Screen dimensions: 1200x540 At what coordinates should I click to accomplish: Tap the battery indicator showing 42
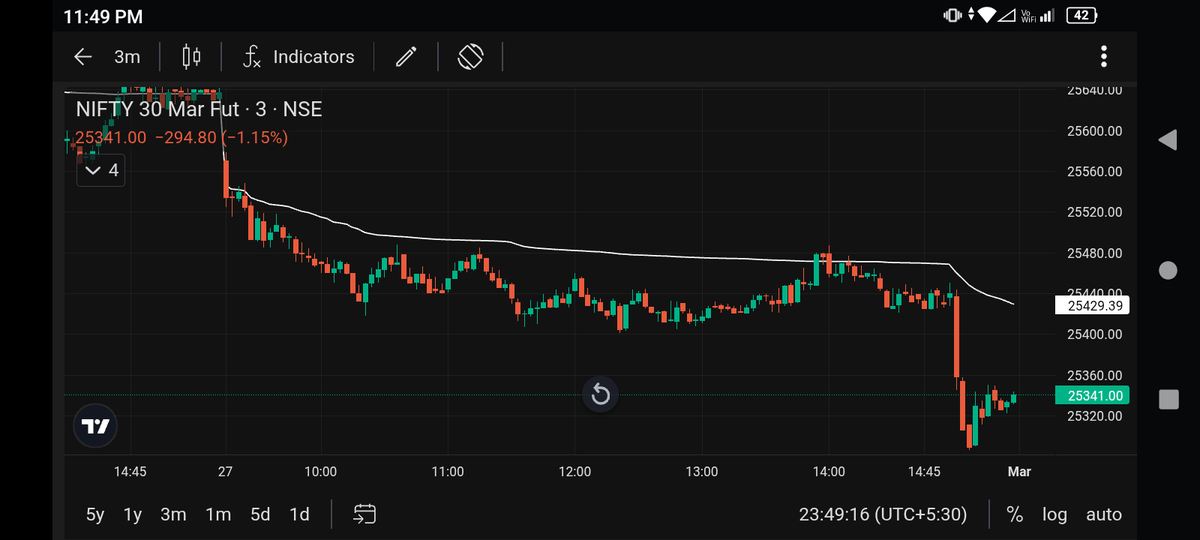point(1083,15)
